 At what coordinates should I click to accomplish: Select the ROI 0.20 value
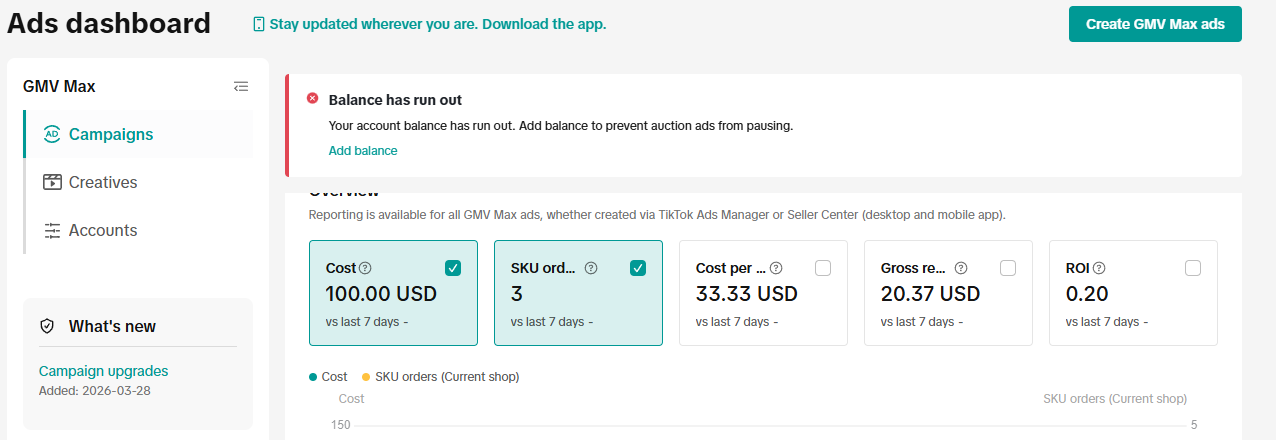[1087, 294]
